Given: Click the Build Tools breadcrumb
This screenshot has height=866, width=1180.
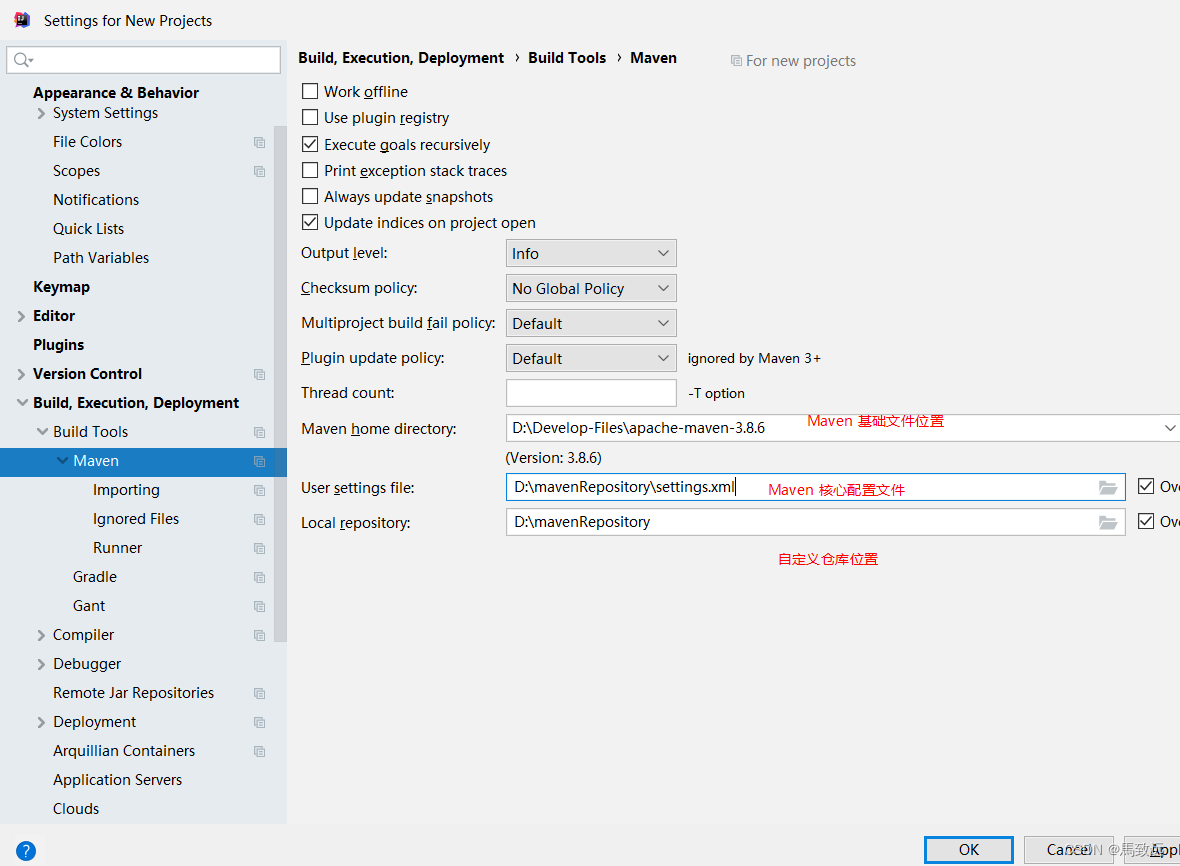Looking at the screenshot, I should click(567, 58).
